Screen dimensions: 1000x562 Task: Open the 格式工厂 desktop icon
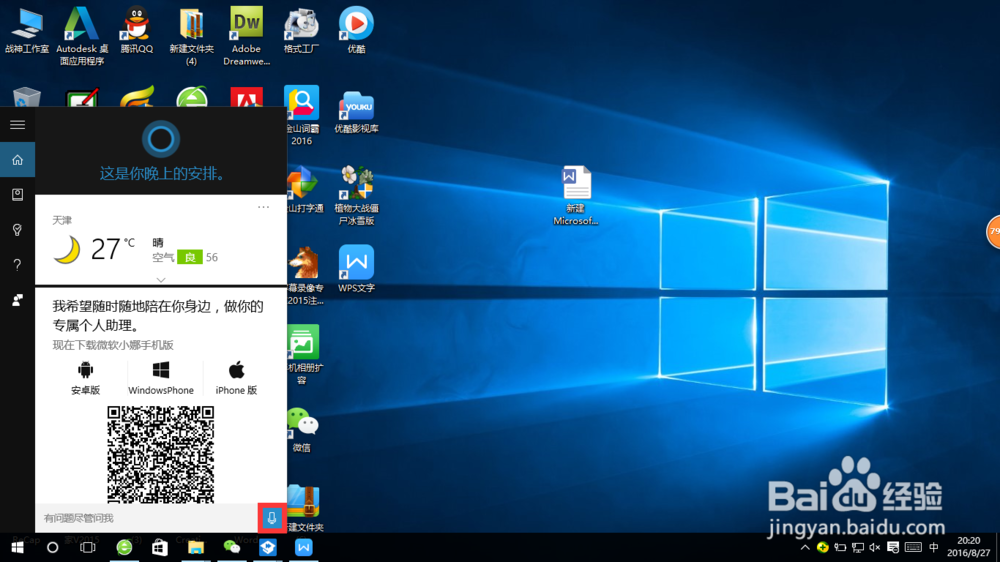coord(301,30)
